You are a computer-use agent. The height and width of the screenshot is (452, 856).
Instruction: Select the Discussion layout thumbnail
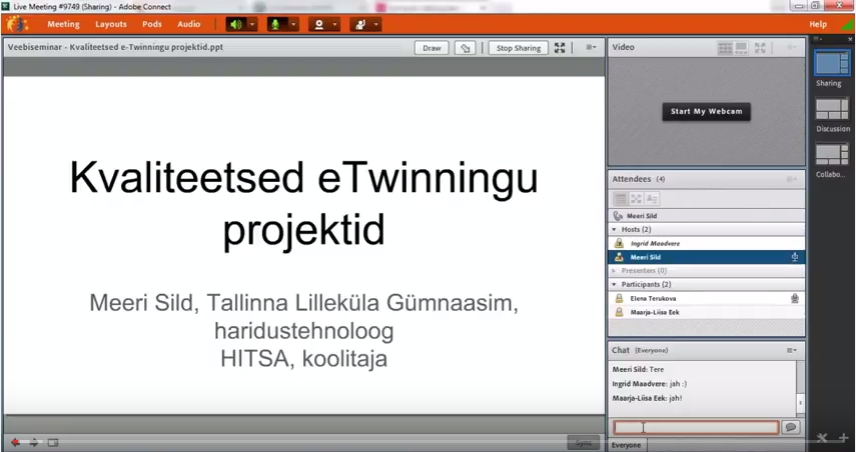[830, 108]
